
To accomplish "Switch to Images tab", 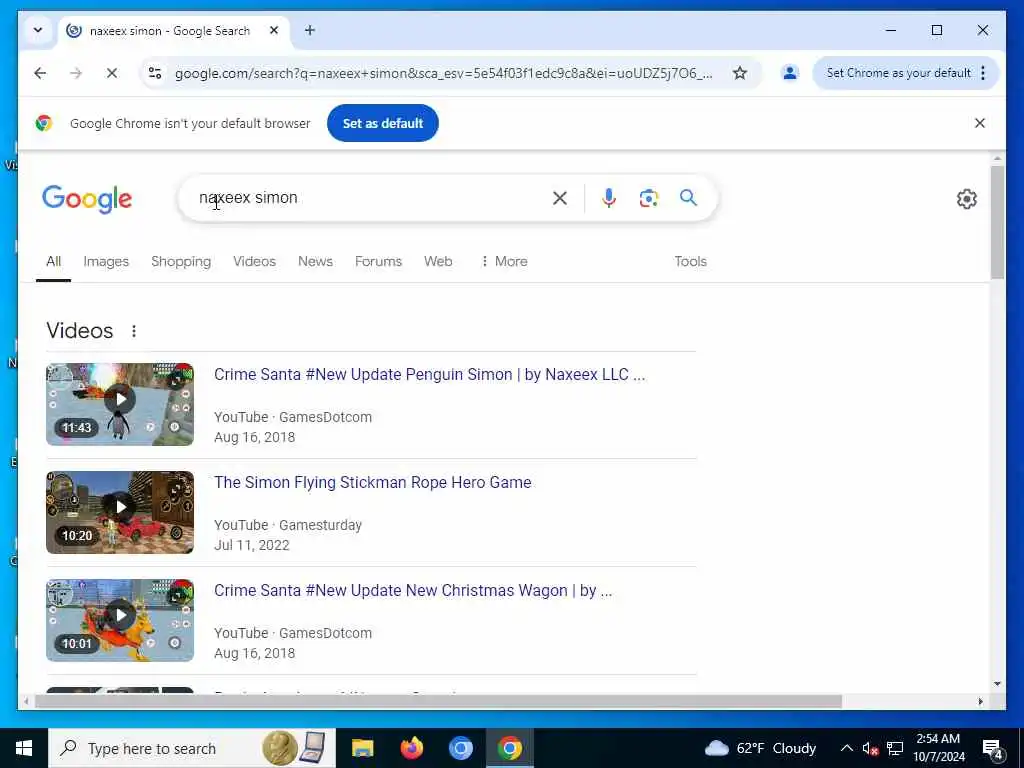I will click(x=106, y=261).
